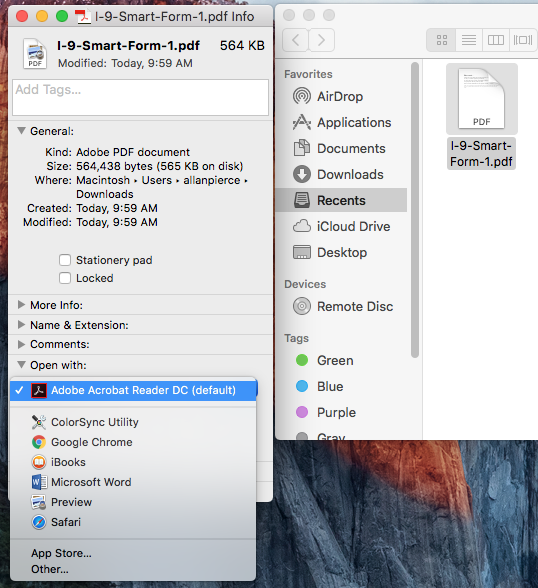
Task: Close the Info window with red button
Action: click(x=22, y=16)
